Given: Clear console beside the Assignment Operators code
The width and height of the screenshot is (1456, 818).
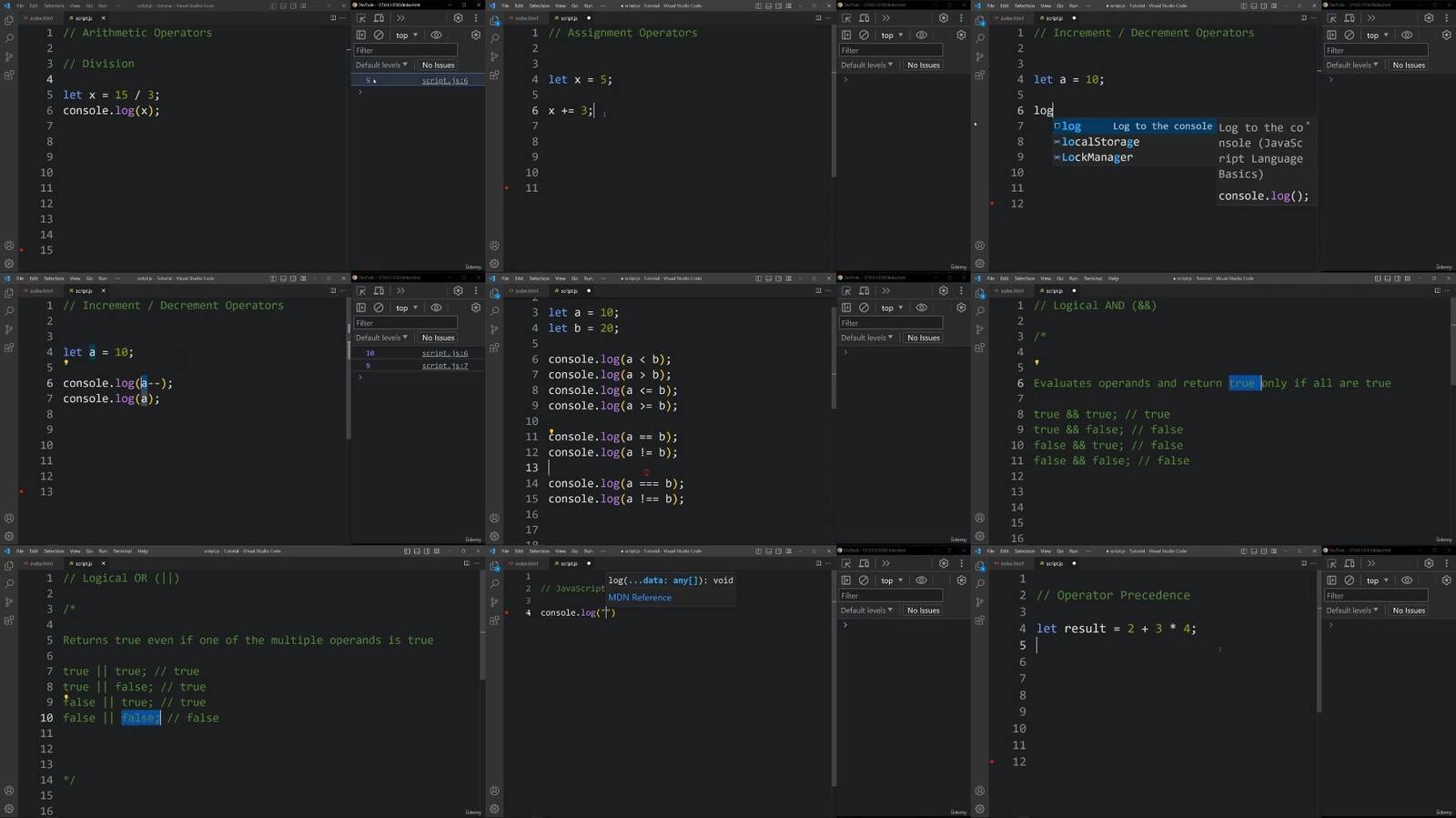Looking at the screenshot, I should [864, 35].
